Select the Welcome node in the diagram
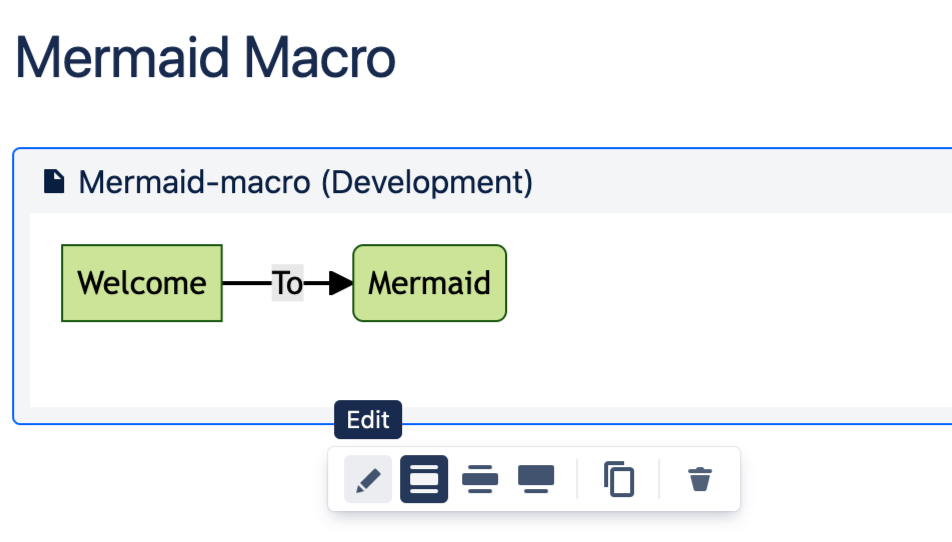 click(x=142, y=283)
